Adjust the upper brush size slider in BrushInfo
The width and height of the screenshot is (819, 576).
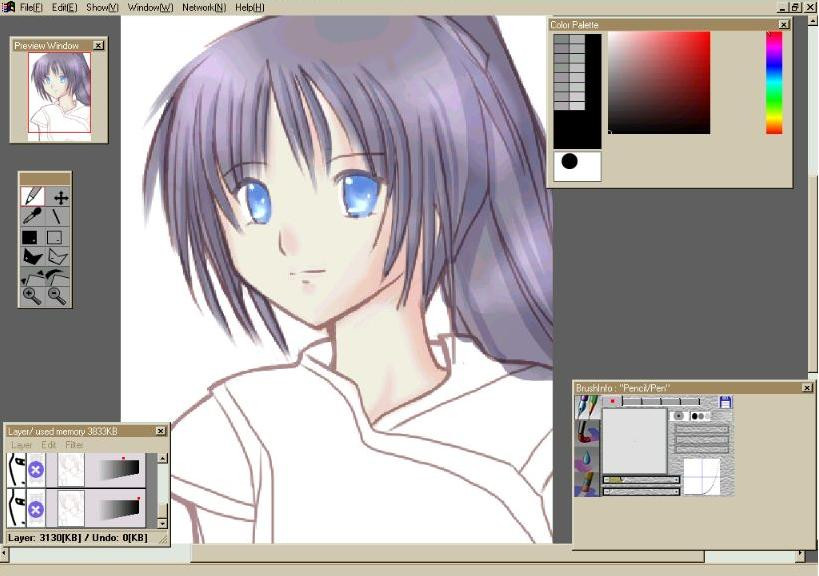coord(641,480)
